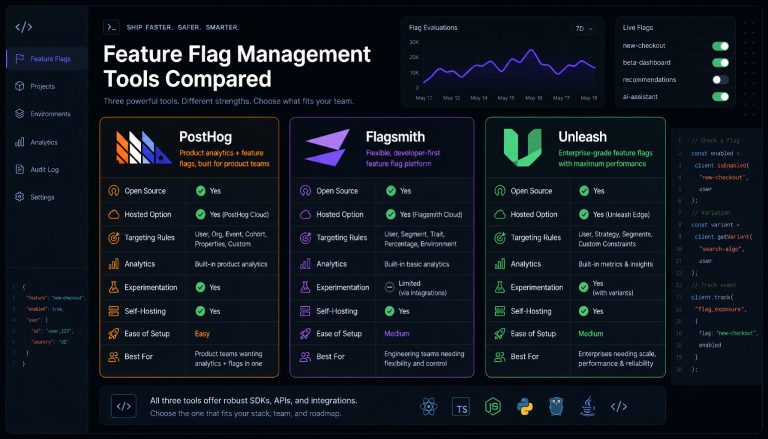The image size is (768, 439).
Task: Click Flagsmith Experimentation Limited indicator
Action: [389, 287]
